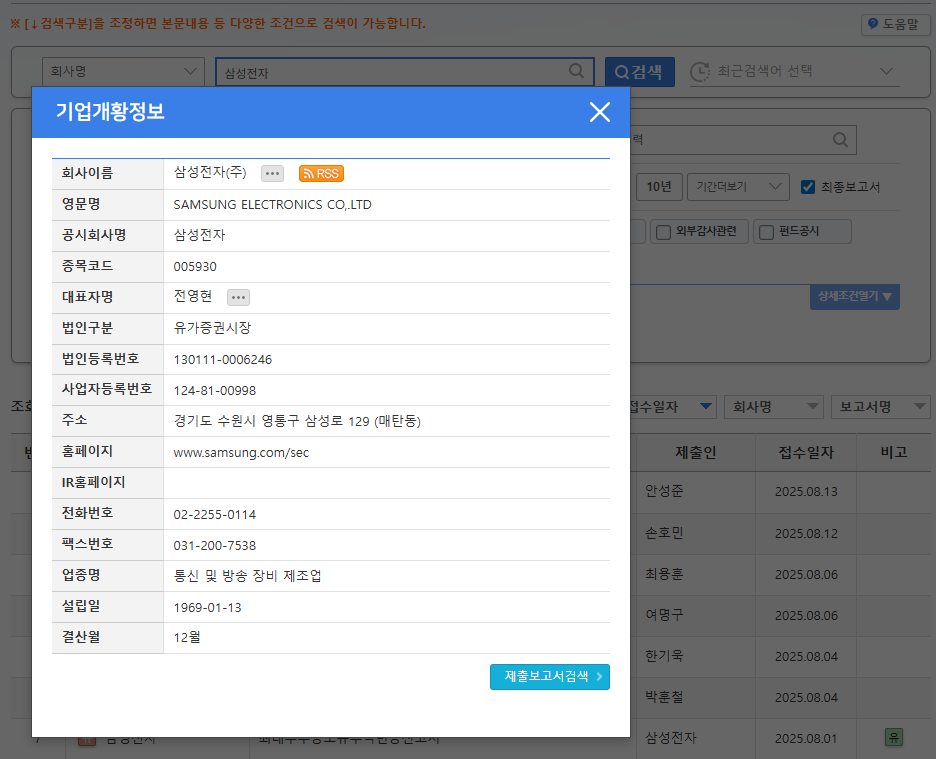The height and width of the screenshot is (759, 936).
Task: Open the more button next to 삼성전자(주)
Action: pyautogui.click(x=272, y=173)
